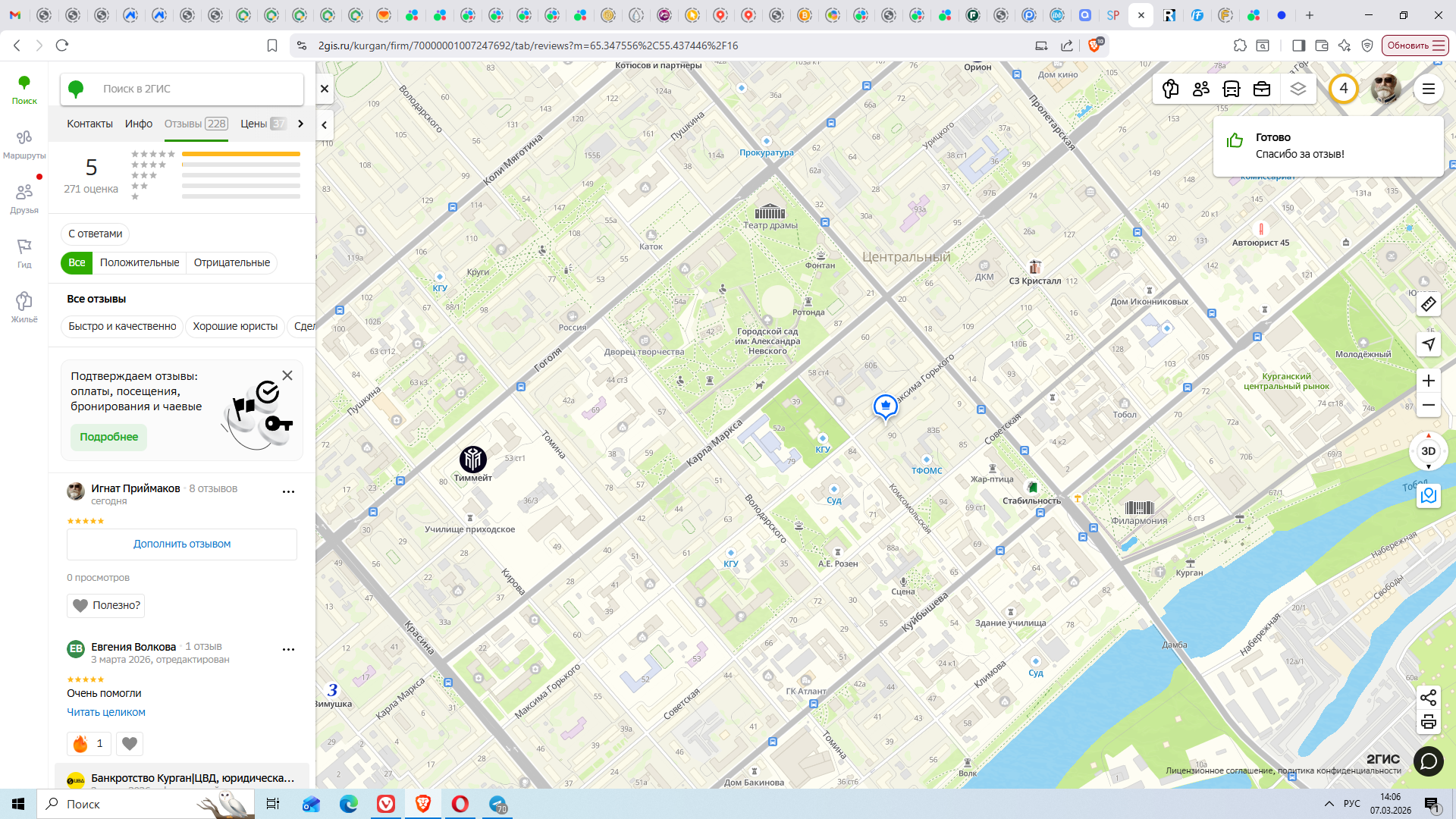Toggle the 3D map view button
The image size is (1456, 819).
(x=1428, y=451)
